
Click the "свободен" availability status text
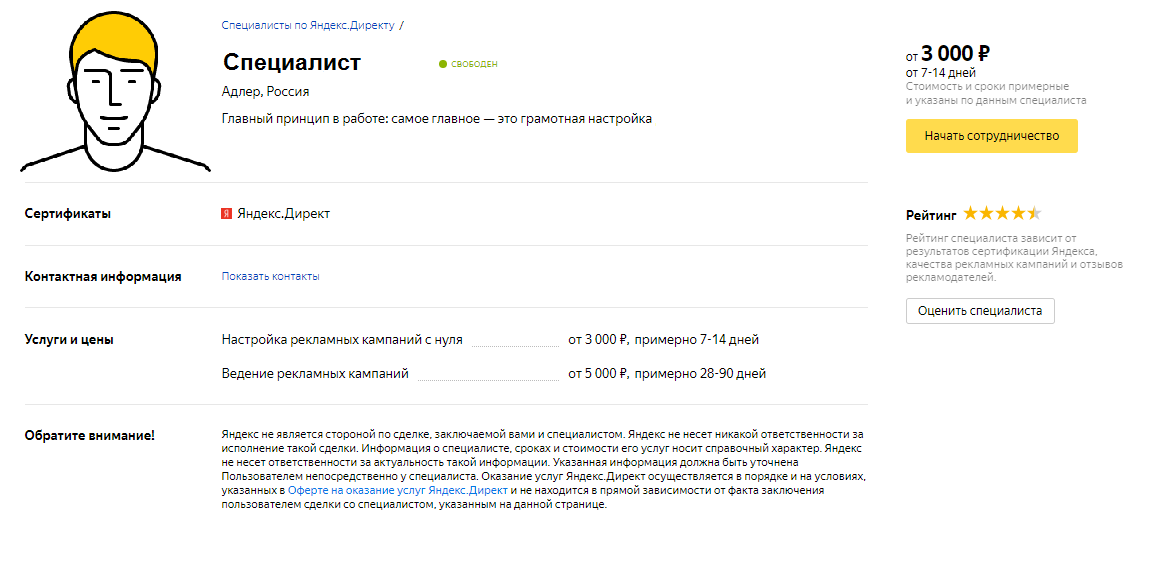click(474, 64)
